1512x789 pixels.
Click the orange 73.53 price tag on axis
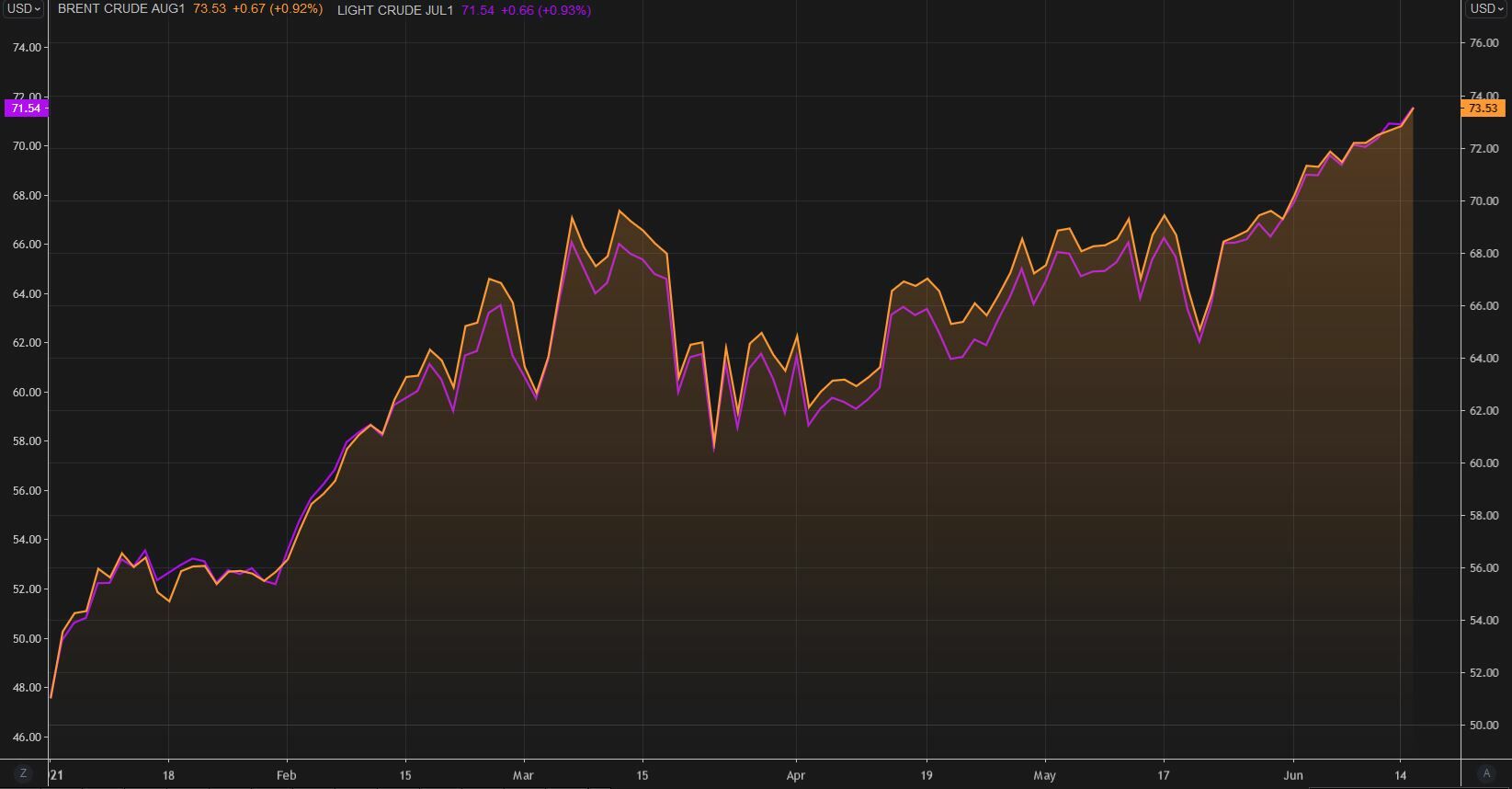[x=1483, y=109]
